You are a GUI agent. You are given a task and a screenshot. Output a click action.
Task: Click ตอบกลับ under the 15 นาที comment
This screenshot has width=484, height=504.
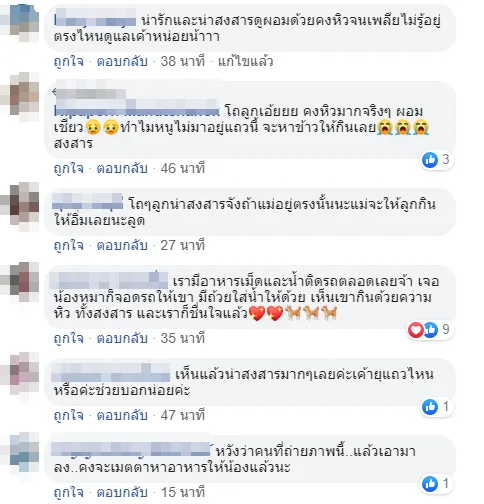click(122, 492)
